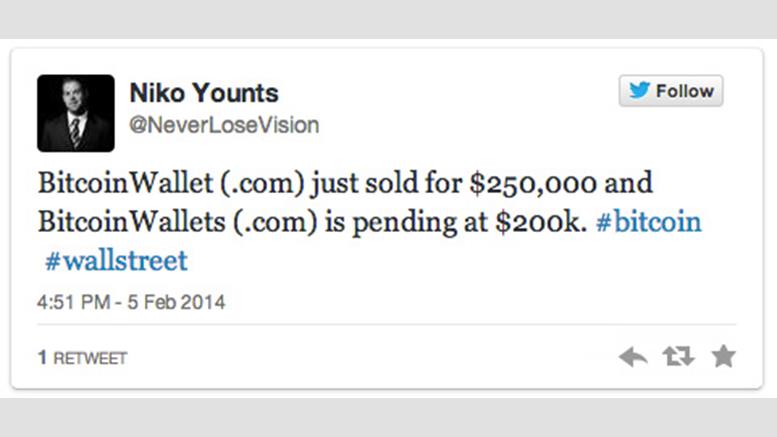The height and width of the screenshot is (437, 777).
Task: Open Niko Younts' profile photo
Action: coord(76,113)
